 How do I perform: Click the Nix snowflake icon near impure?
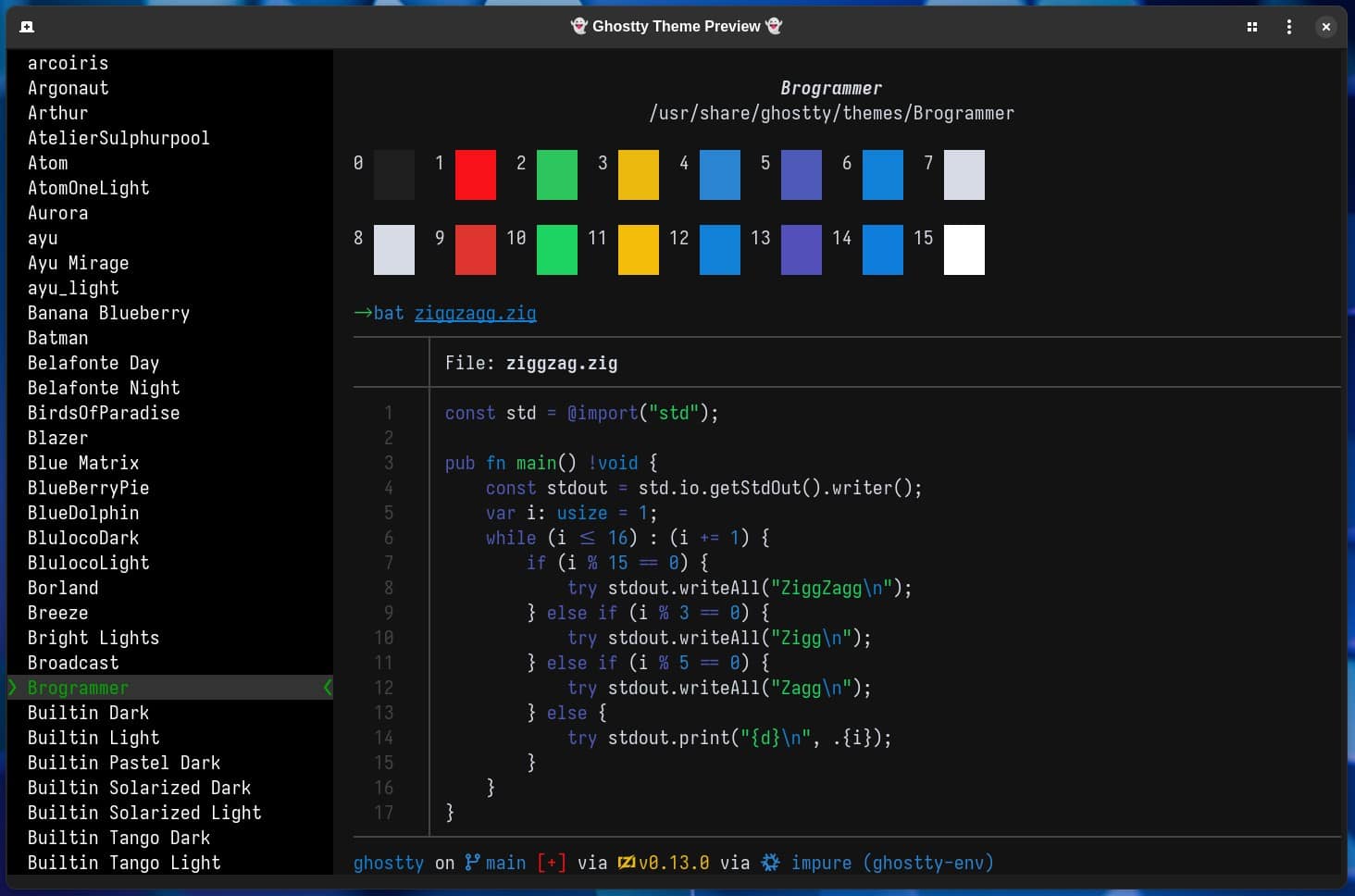pos(769,863)
